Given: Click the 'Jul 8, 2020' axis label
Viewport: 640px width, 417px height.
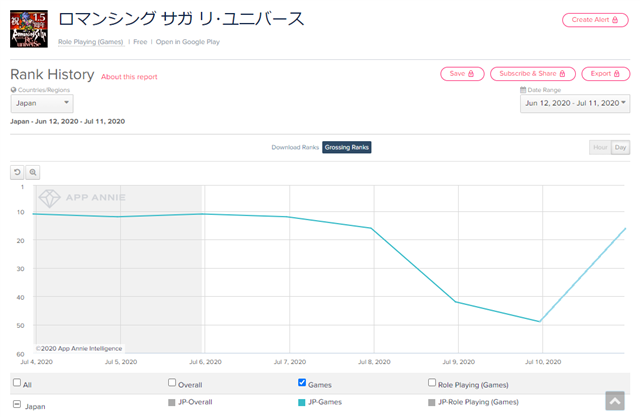Looking at the screenshot, I should [x=374, y=362].
